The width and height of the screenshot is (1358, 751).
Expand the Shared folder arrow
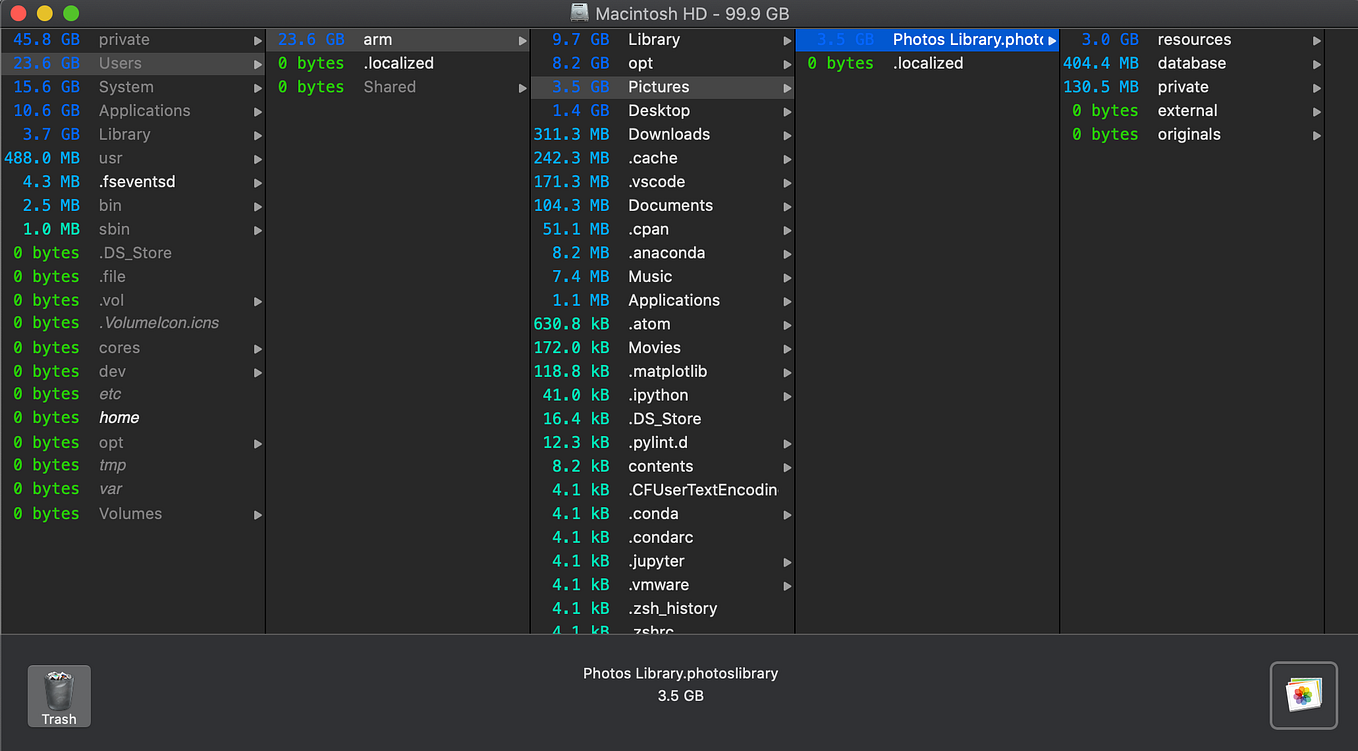click(522, 88)
